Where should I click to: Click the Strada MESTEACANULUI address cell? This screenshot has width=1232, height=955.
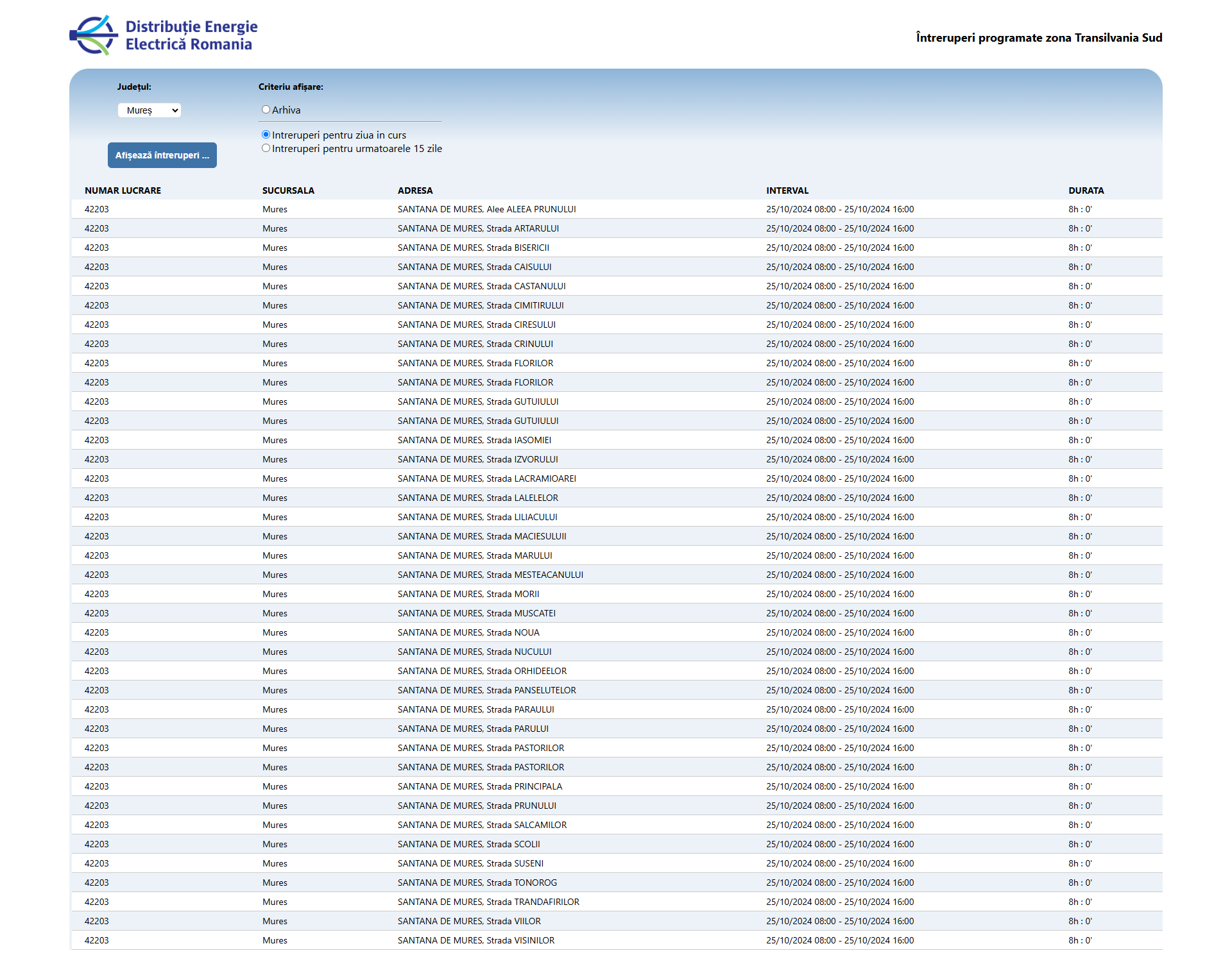point(490,575)
